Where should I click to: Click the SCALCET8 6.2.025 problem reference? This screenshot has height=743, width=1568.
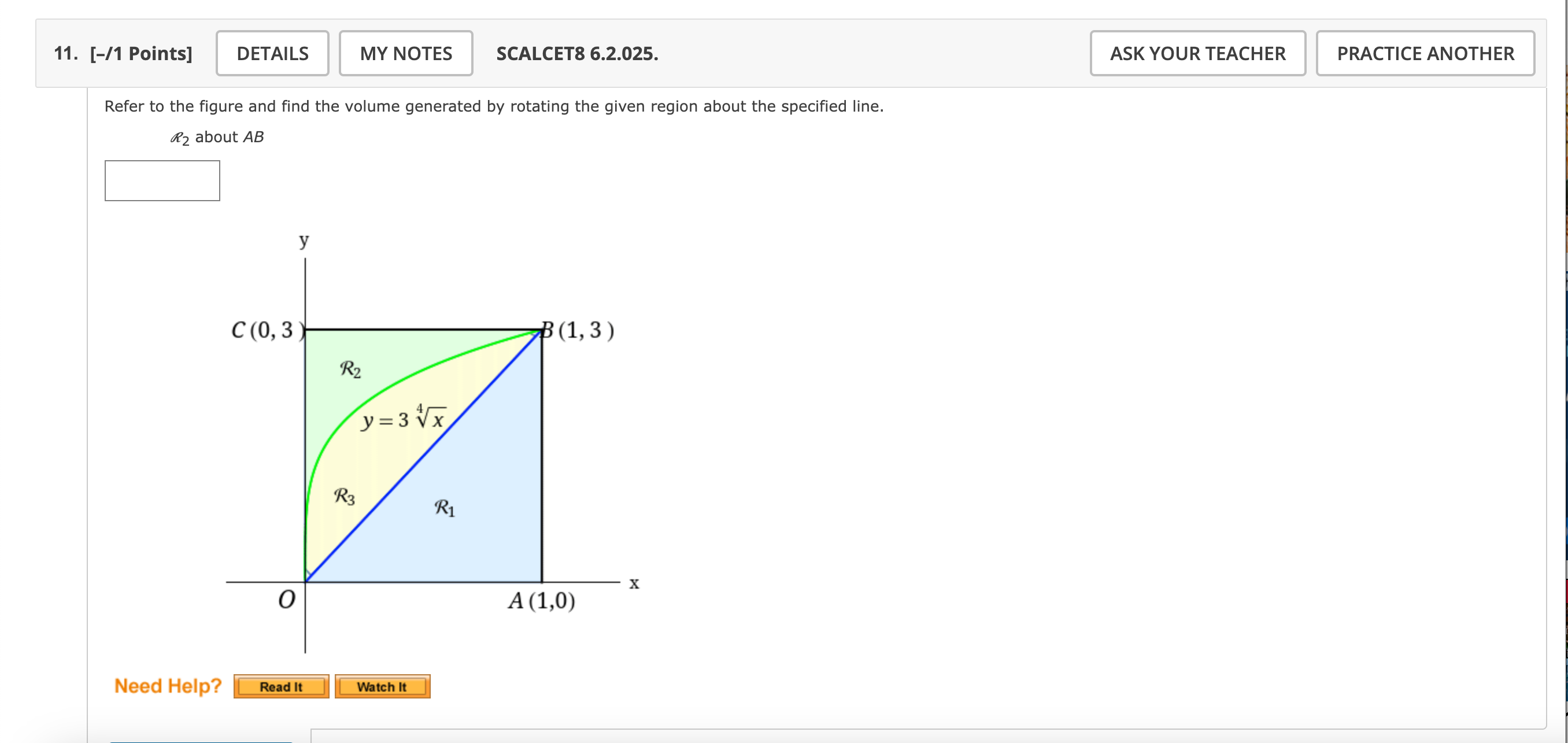[x=576, y=55]
